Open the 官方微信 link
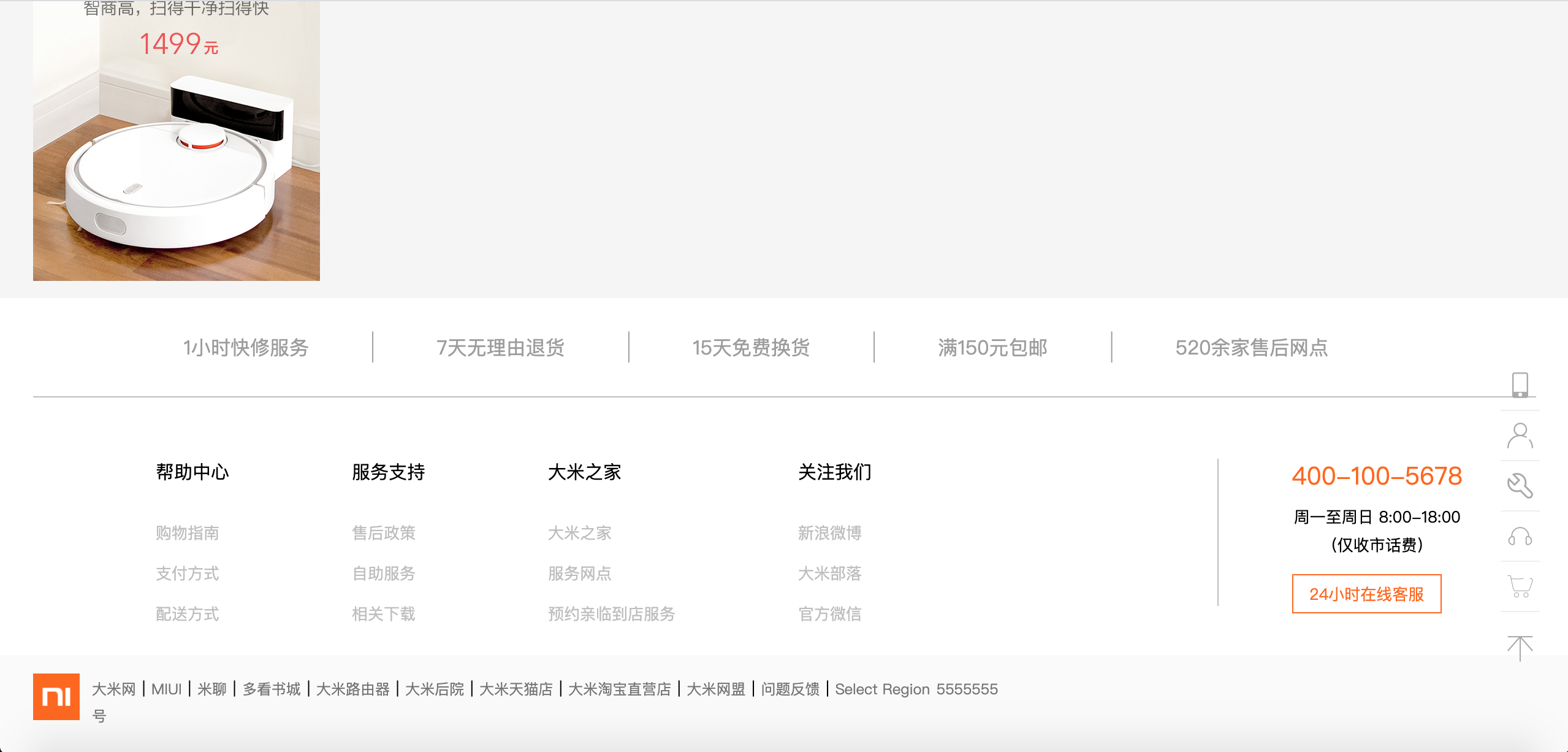 pyautogui.click(x=830, y=614)
